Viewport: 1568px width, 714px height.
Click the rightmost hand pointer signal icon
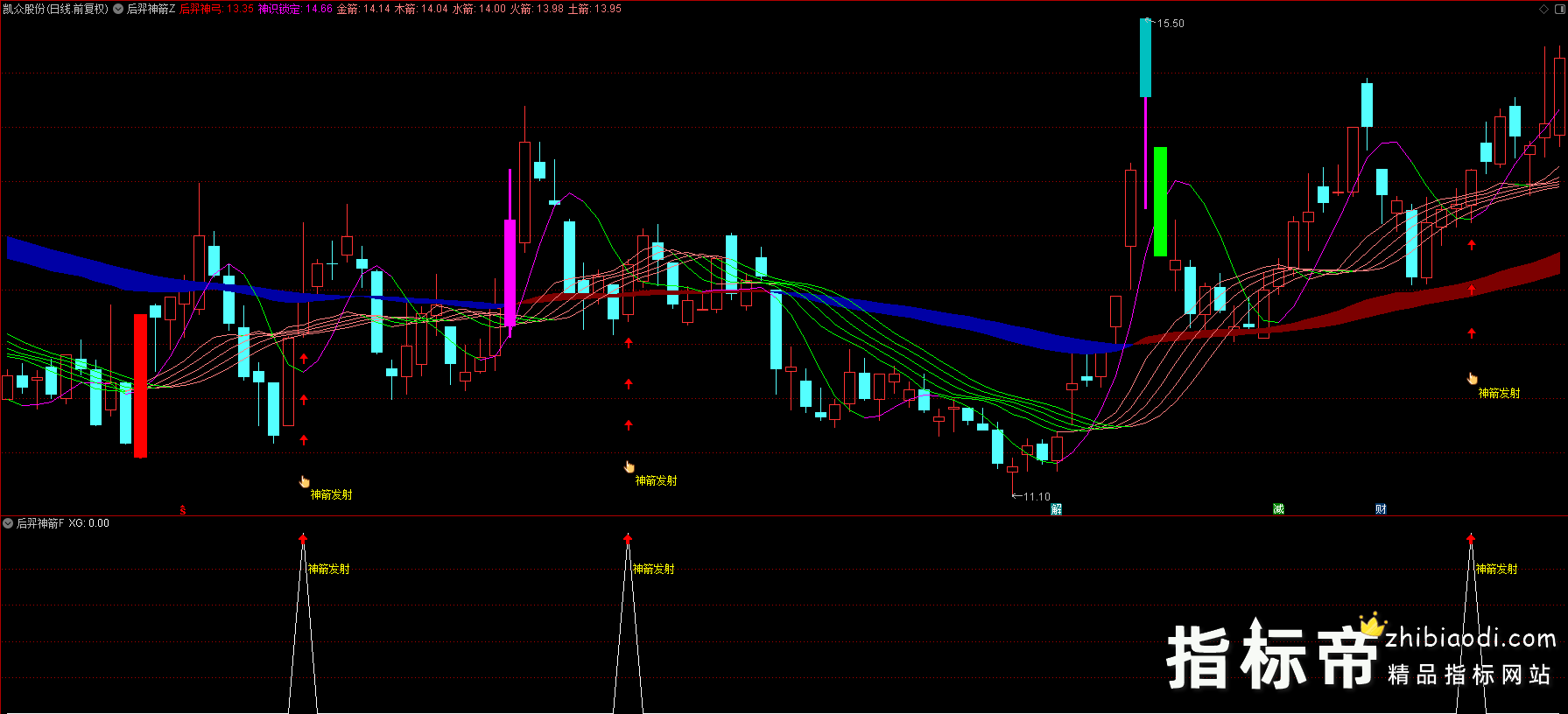[1473, 378]
